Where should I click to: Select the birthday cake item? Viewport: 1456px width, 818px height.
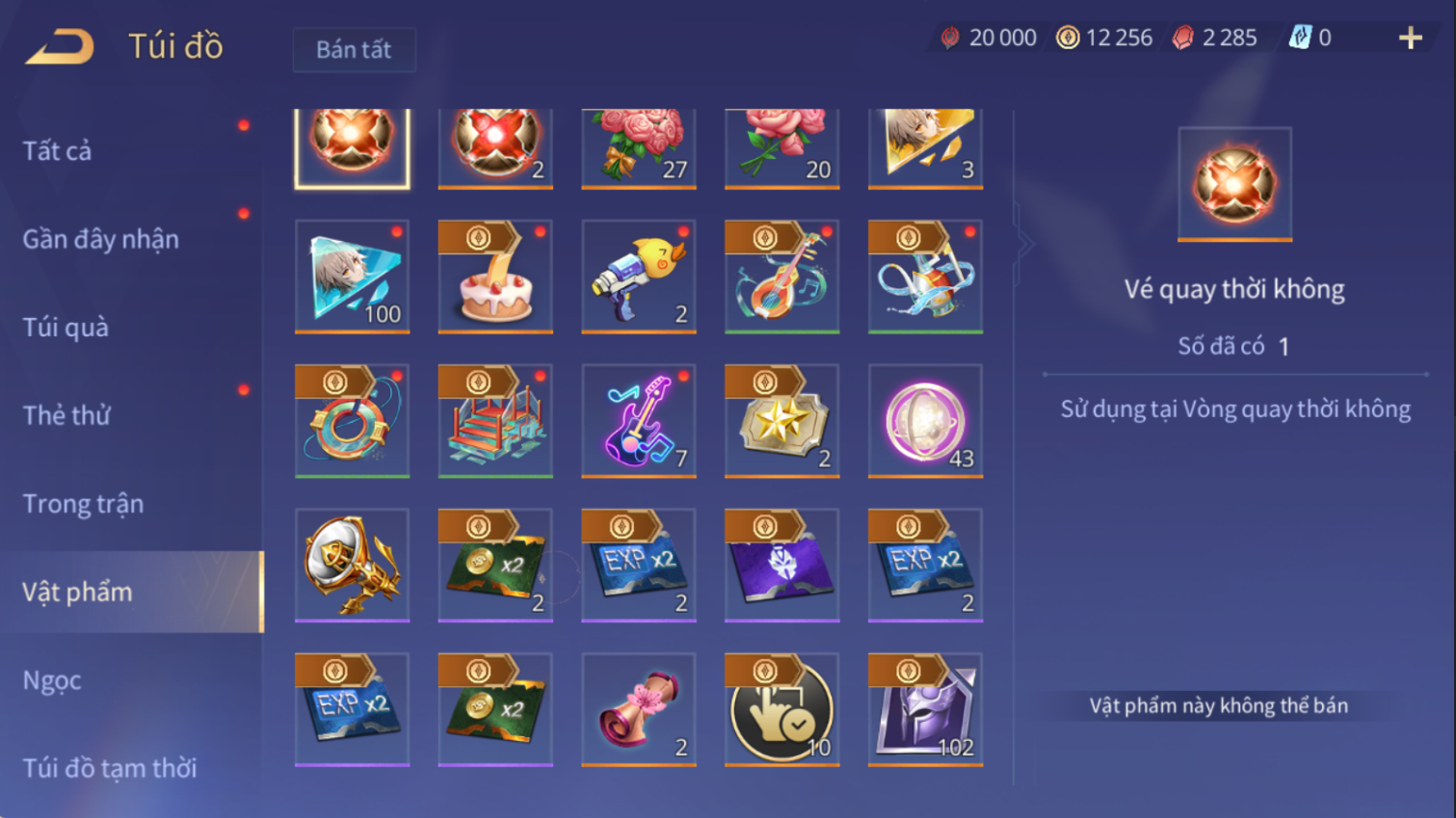(495, 277)
